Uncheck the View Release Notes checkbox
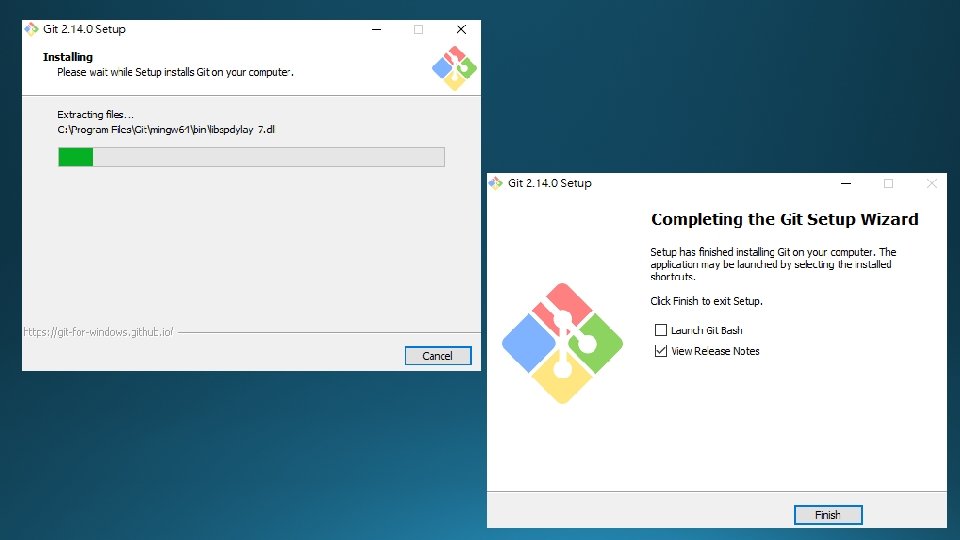The width and height of the screenshot is (960, 540). [661, 351]
